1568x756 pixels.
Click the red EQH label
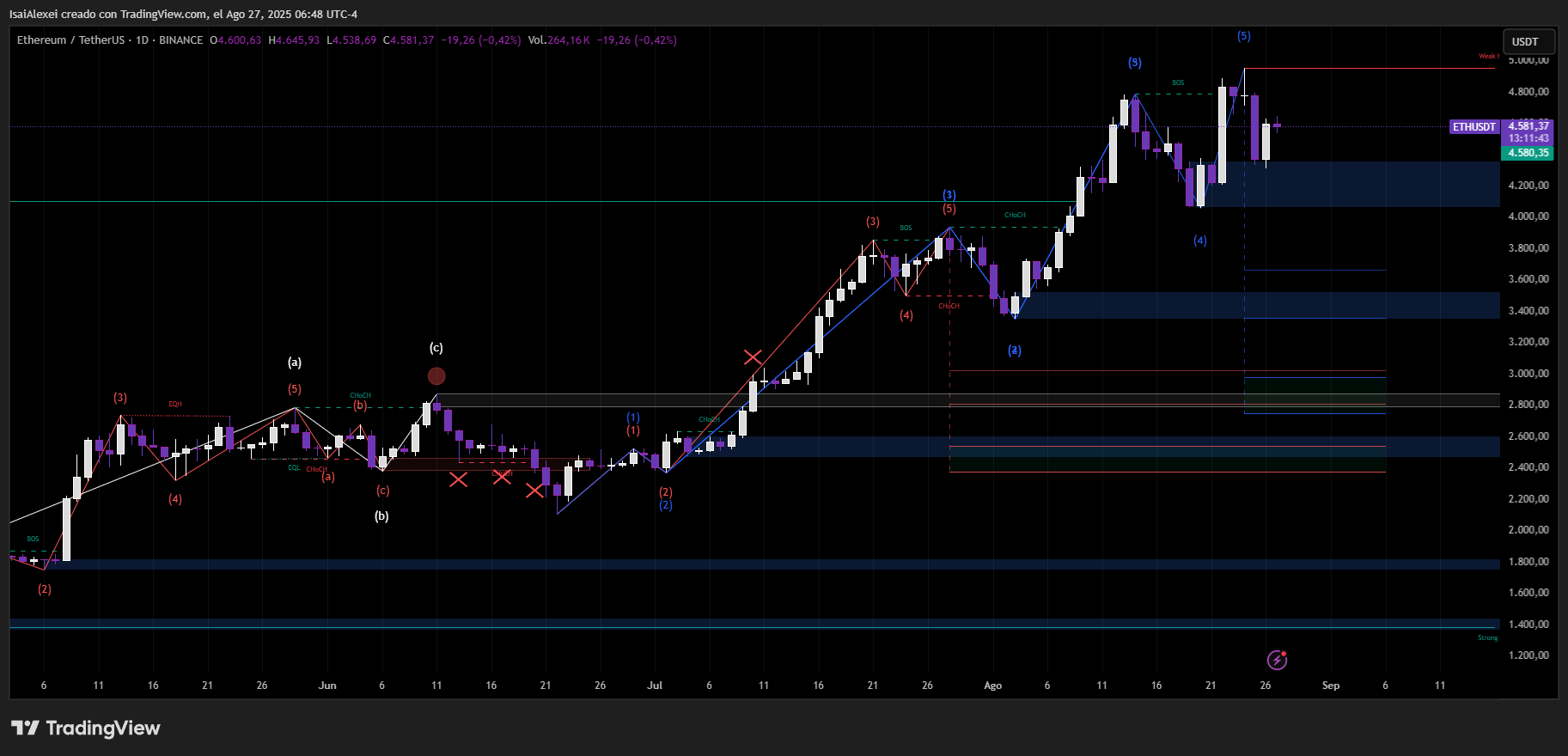(x=175, y=404)
